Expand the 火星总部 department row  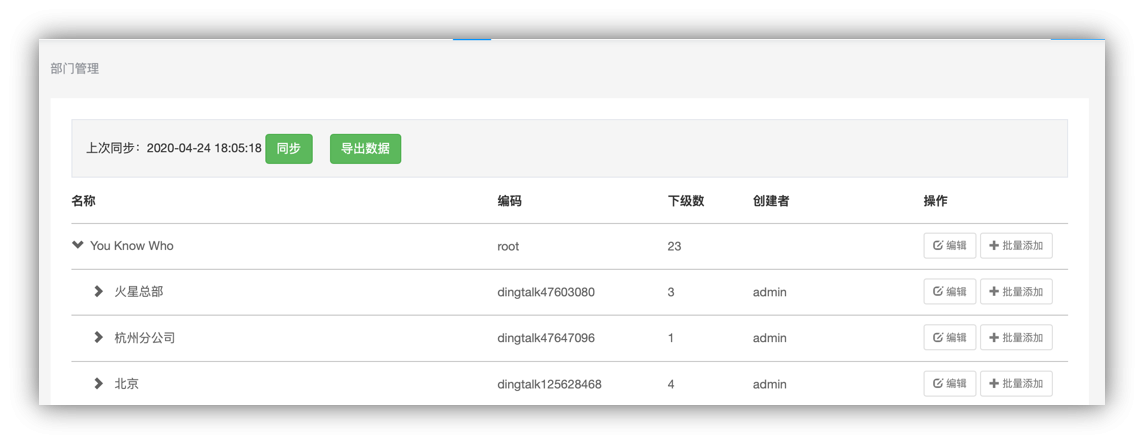[x=98, y=292]
